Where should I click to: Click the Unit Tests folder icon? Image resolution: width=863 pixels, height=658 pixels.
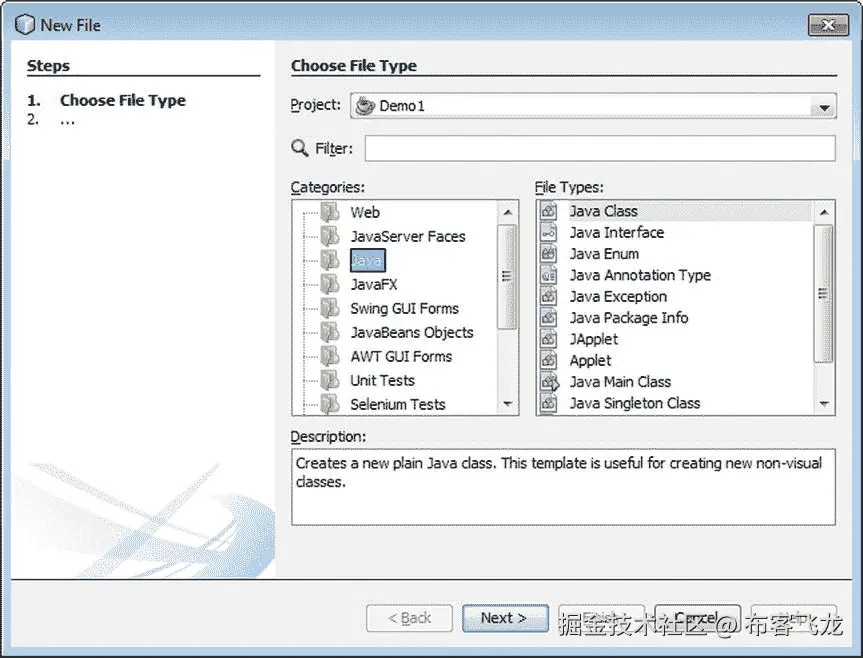pos(330,380)
